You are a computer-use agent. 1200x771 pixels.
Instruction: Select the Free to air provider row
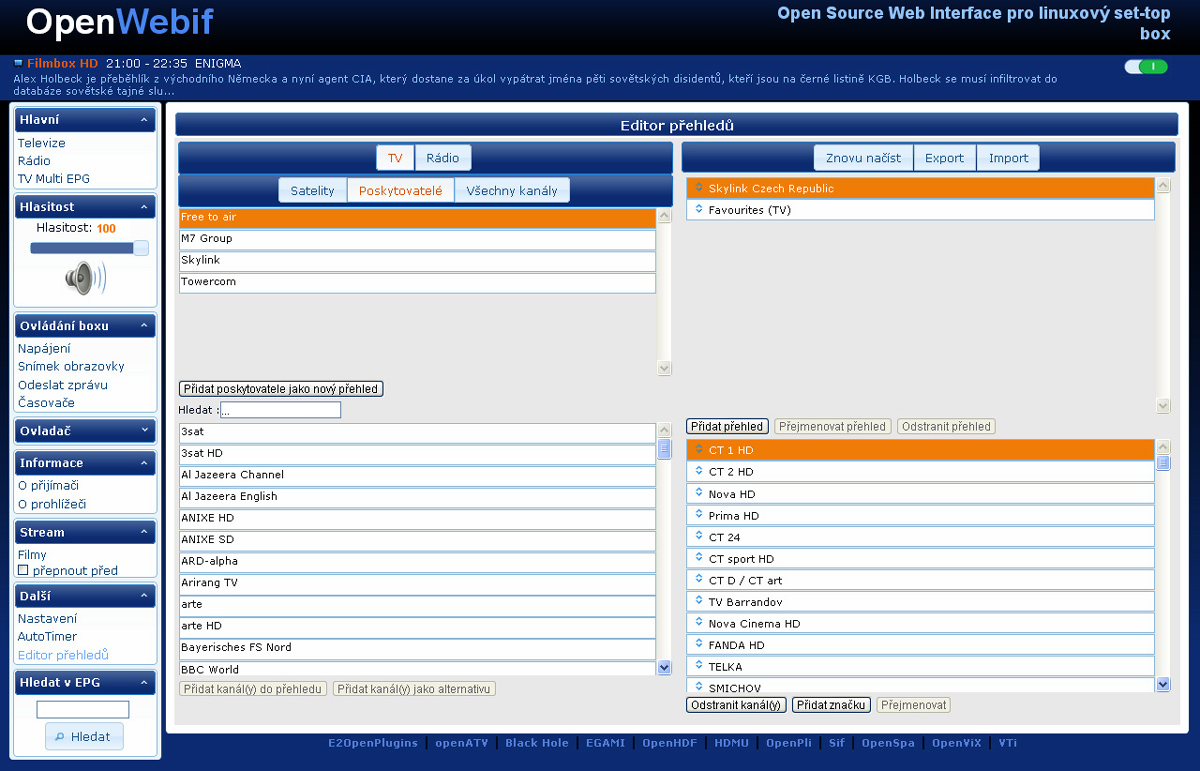coord(417,217)
